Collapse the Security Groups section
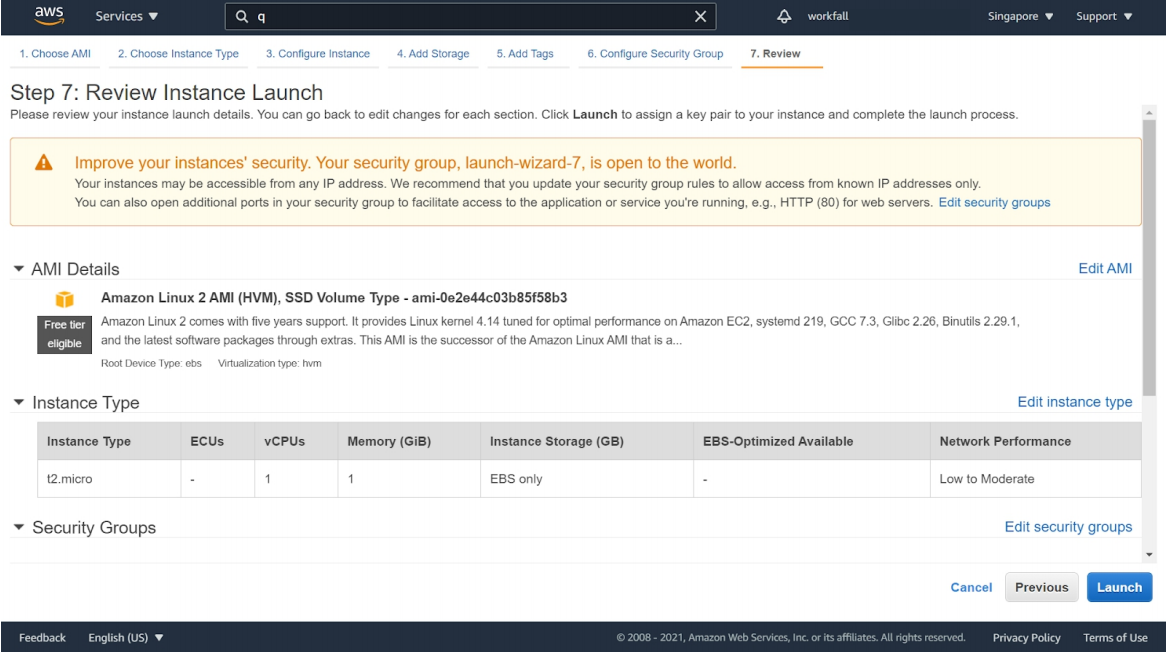The width and height of the screenshot is (1166, 652). point(19,527)
